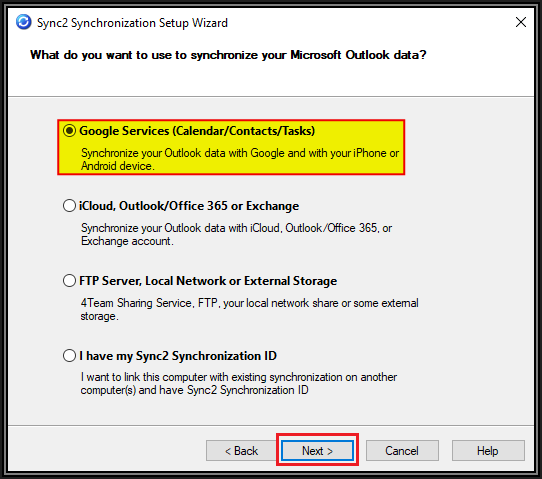Viewport: 542px width, 479px height.
Task: Click the 'Google Services (Calendar/Contacts/Tasks)' label text
Action: pyautogui.click(x=197, y=131)
